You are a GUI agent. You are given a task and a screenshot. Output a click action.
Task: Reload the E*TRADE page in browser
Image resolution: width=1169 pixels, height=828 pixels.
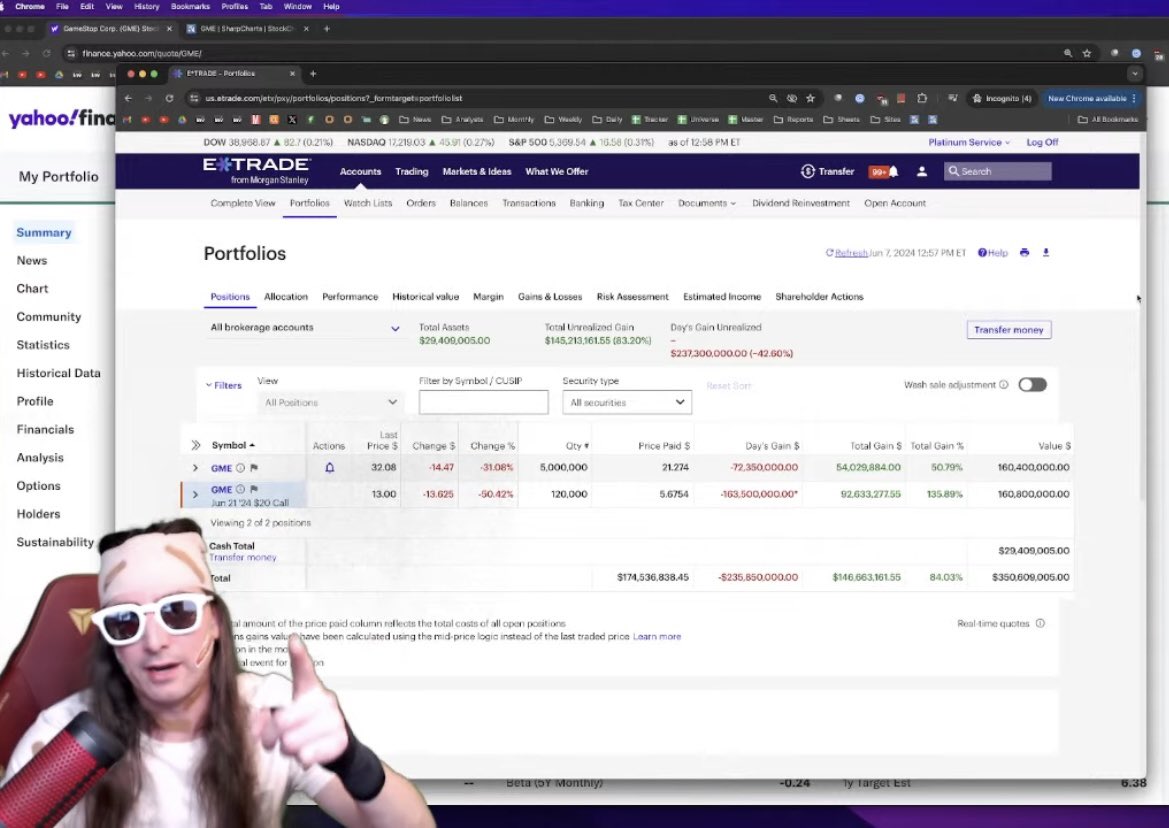coord(169,98)
